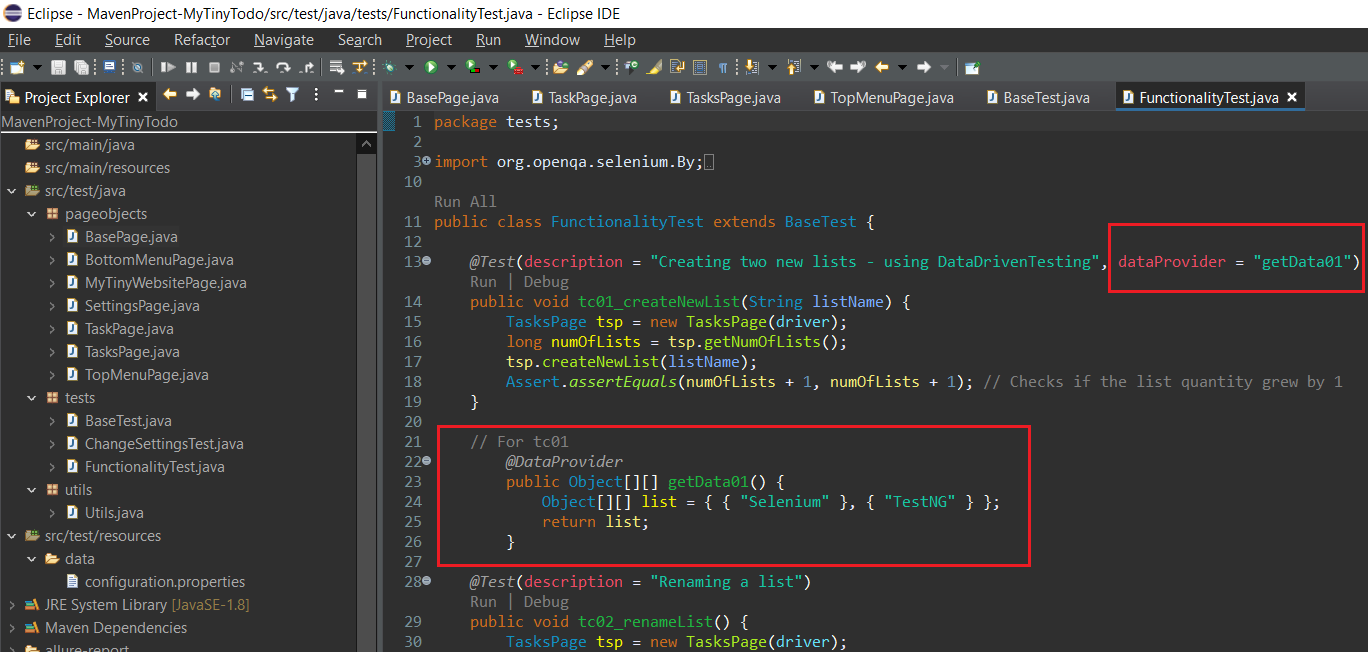The height and width of the screenshot is (656, 1368).
Task: Click the Debug bug icon in toolbar
Action: [x=387, y=67]
